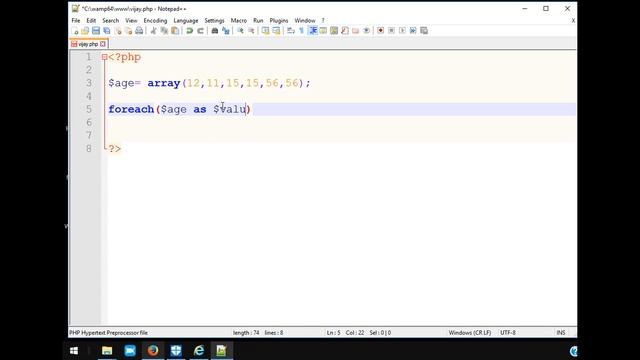Open File Explorer from the taskbar
Viewport: 640px width, 360px height.
click(107, 351)
